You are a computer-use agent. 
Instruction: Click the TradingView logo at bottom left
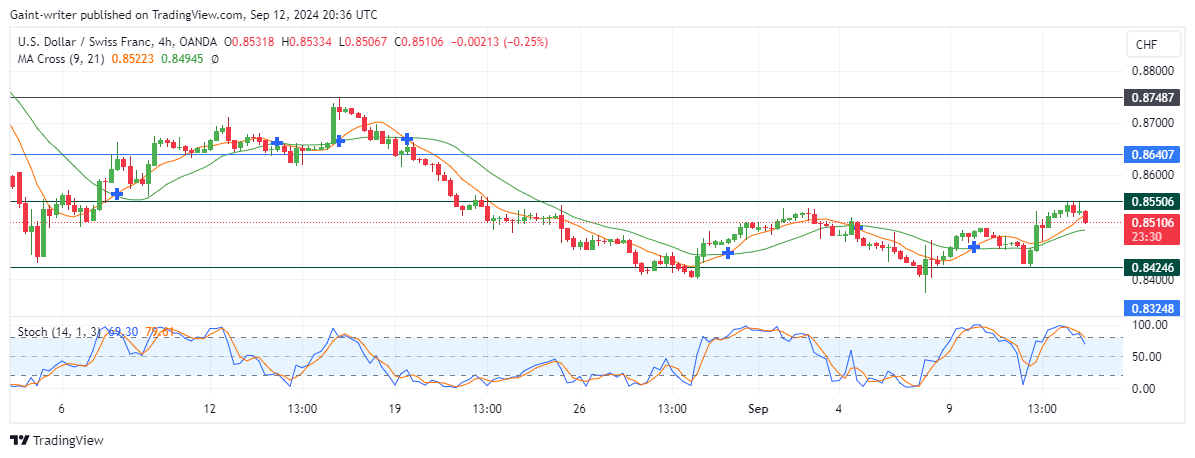(x=56, y=440)
